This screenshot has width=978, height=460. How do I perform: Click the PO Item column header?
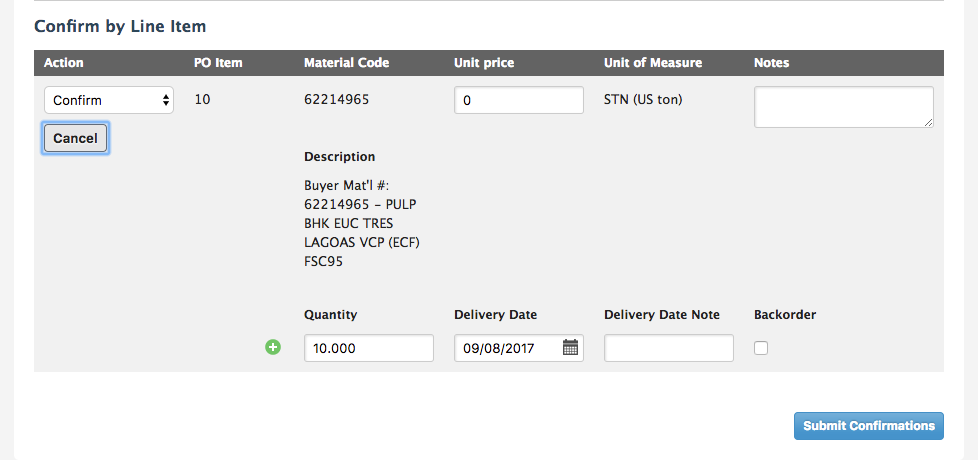pos(218,63)
